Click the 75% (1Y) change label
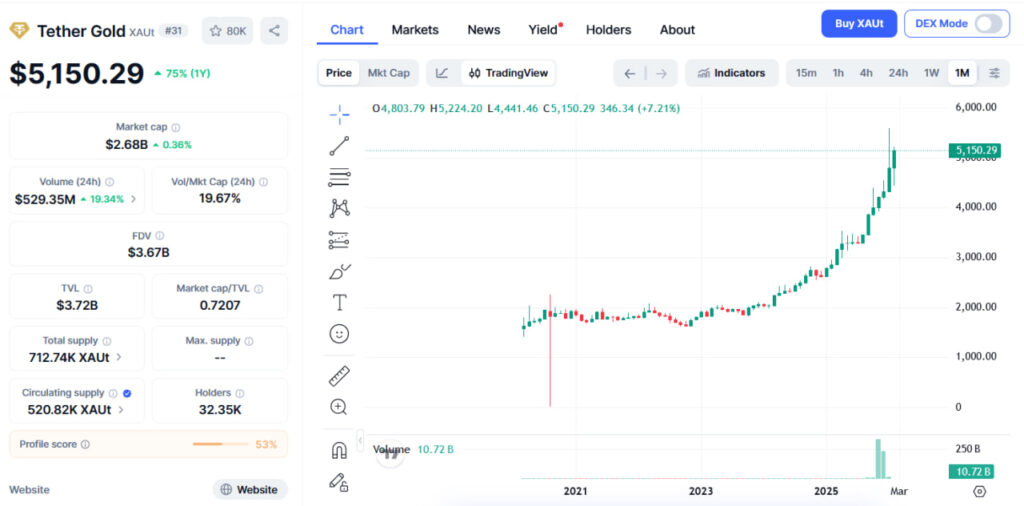The width and height of the screenshot is (1024, 506). 182,74
